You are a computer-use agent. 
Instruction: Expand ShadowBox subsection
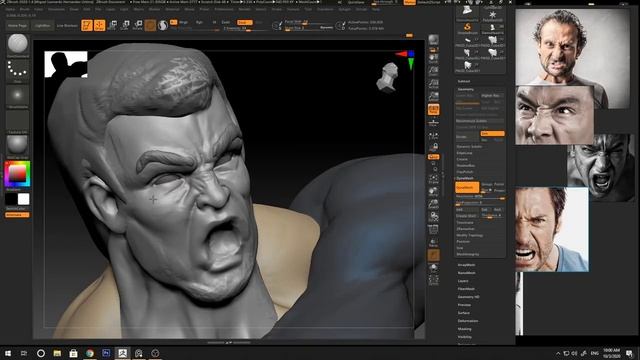point(466,166)
